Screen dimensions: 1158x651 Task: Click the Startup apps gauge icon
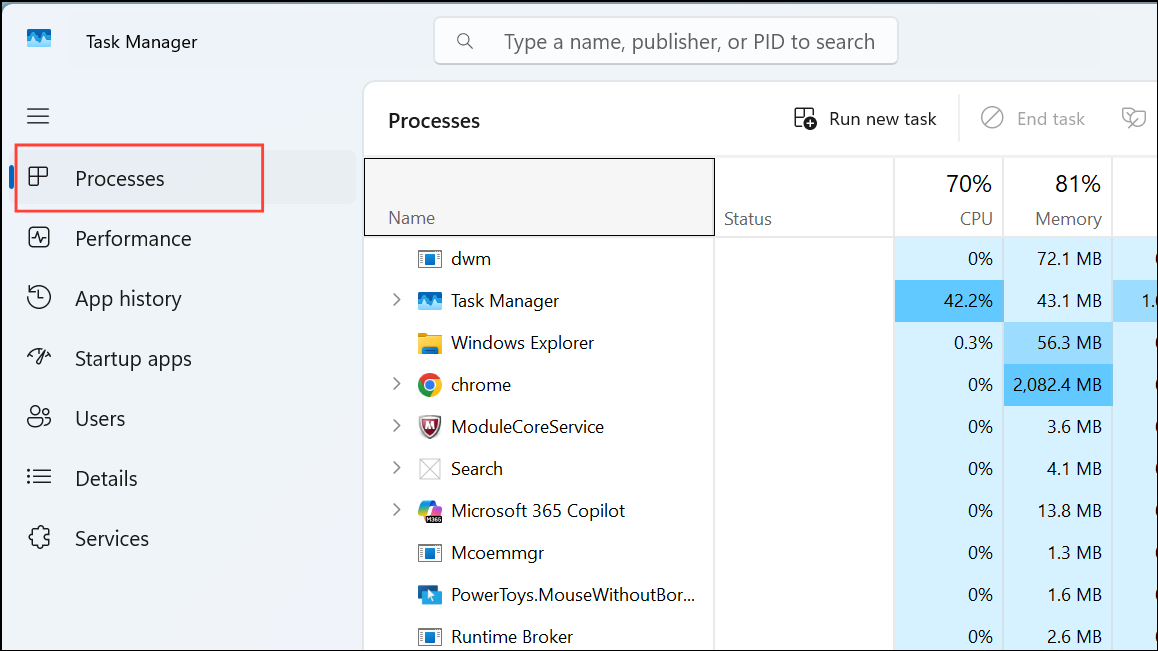[38, 358]
